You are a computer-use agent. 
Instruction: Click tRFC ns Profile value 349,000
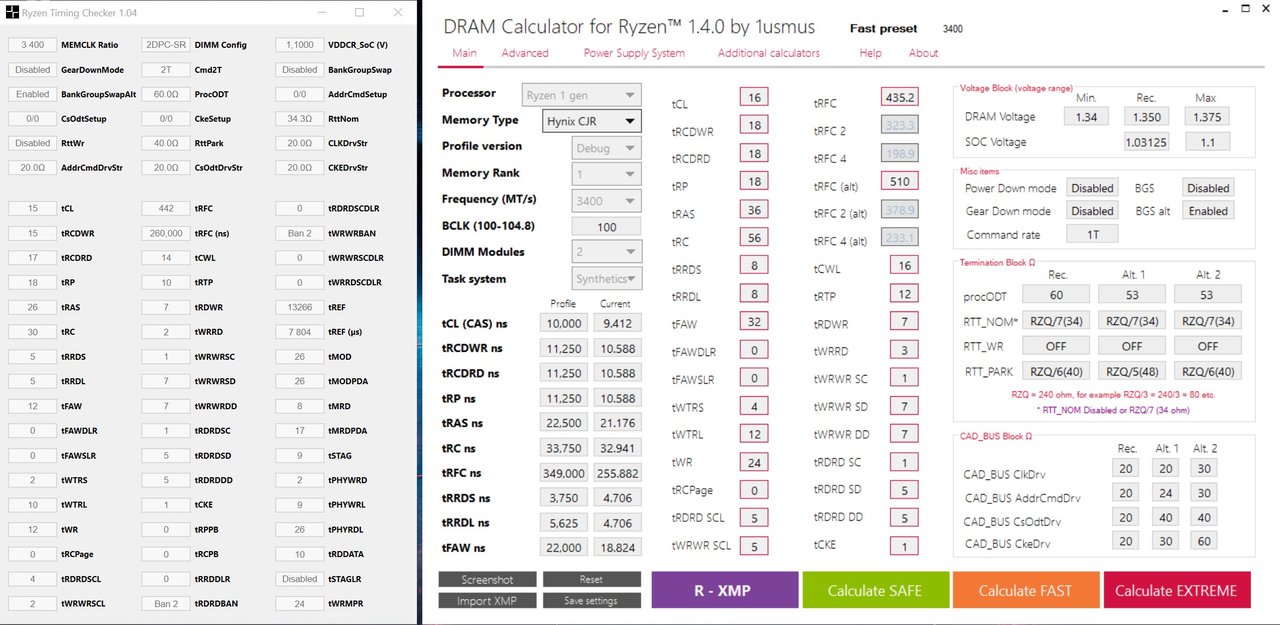click(564, 473)
